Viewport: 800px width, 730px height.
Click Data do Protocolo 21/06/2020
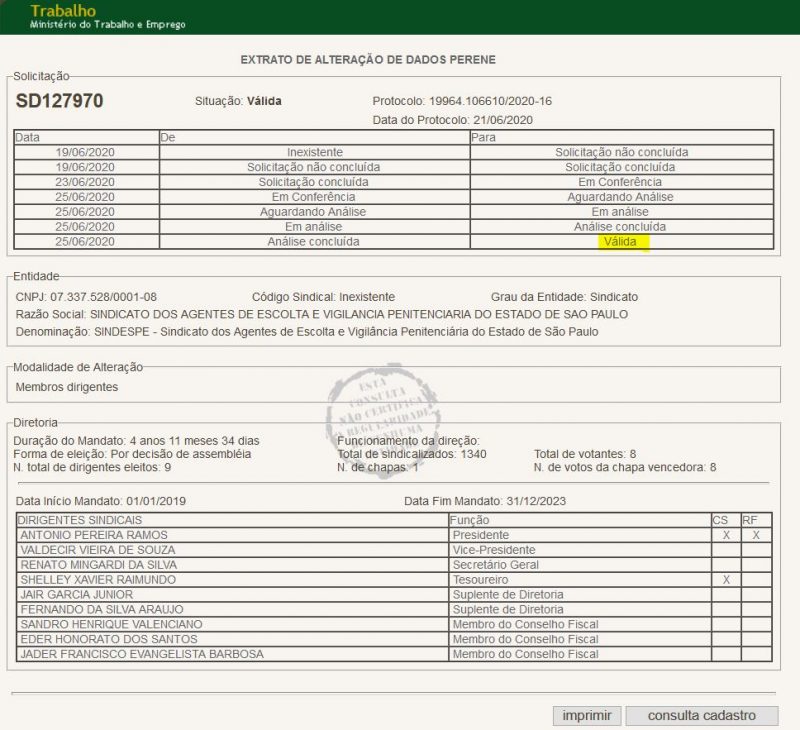point(453,120)
